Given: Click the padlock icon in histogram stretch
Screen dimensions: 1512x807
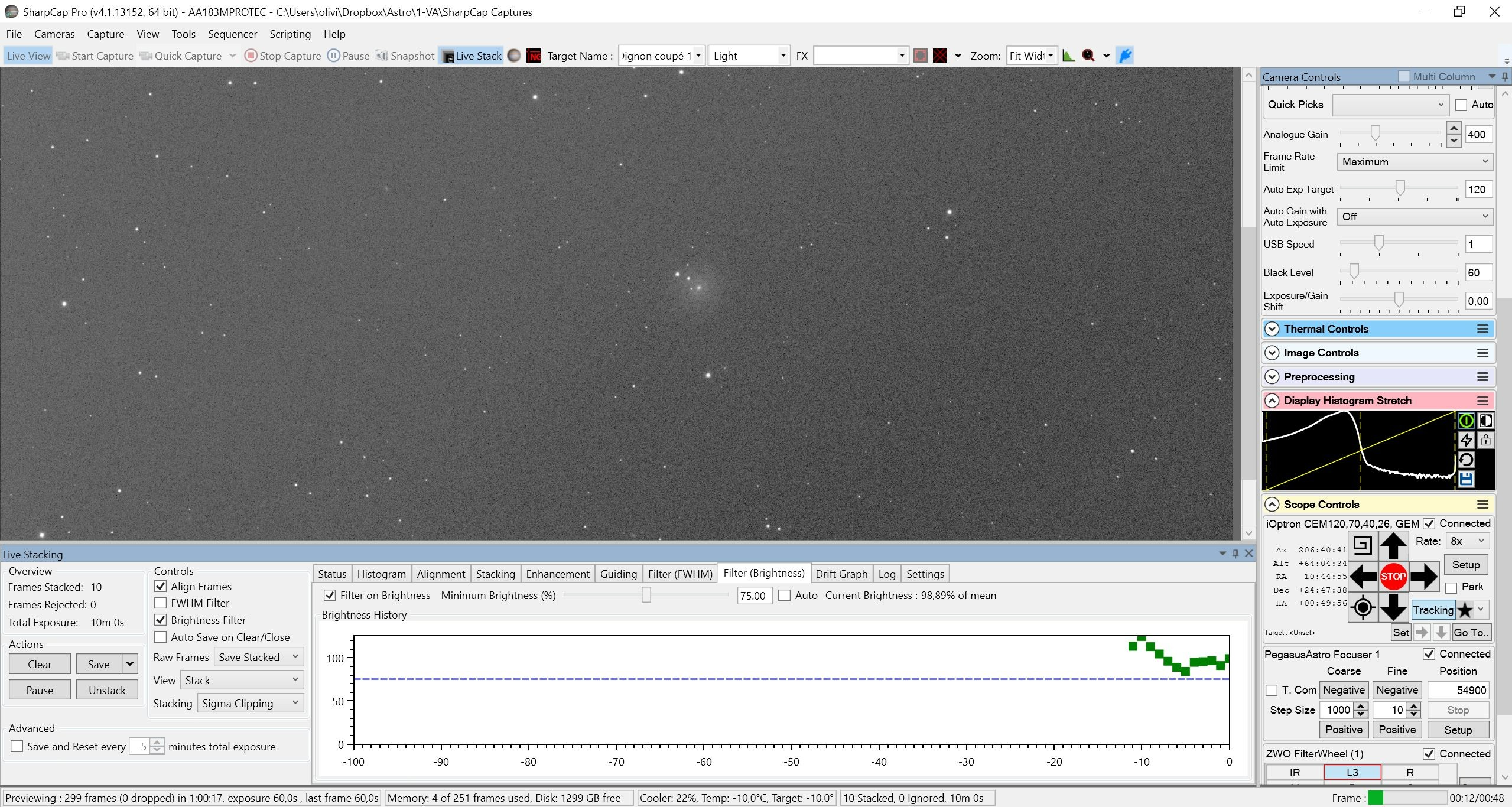Looking at the screenshot, I should (1485, 440).
